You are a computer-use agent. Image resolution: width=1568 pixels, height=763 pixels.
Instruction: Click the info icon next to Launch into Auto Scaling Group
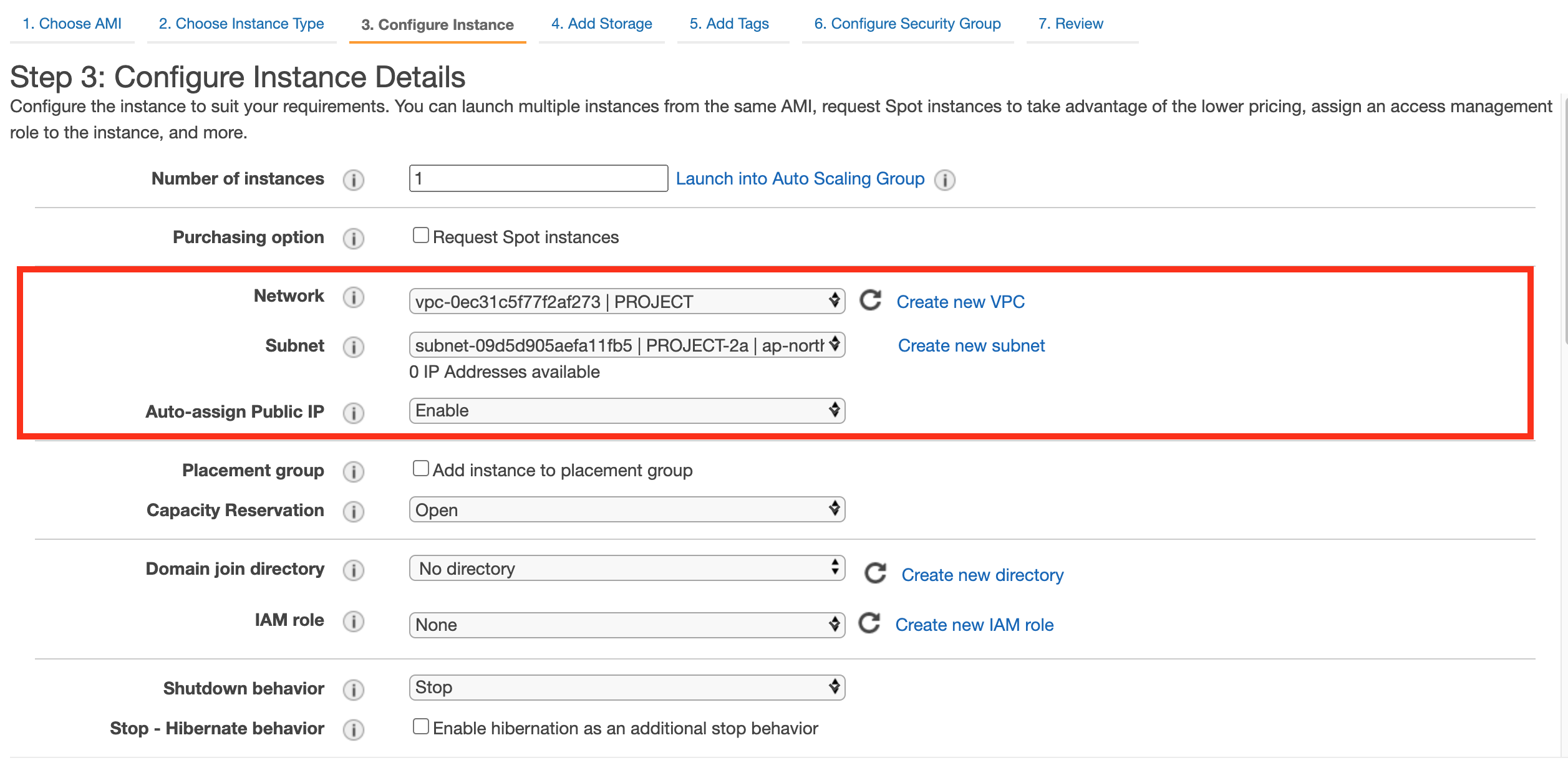pos(944,180)
